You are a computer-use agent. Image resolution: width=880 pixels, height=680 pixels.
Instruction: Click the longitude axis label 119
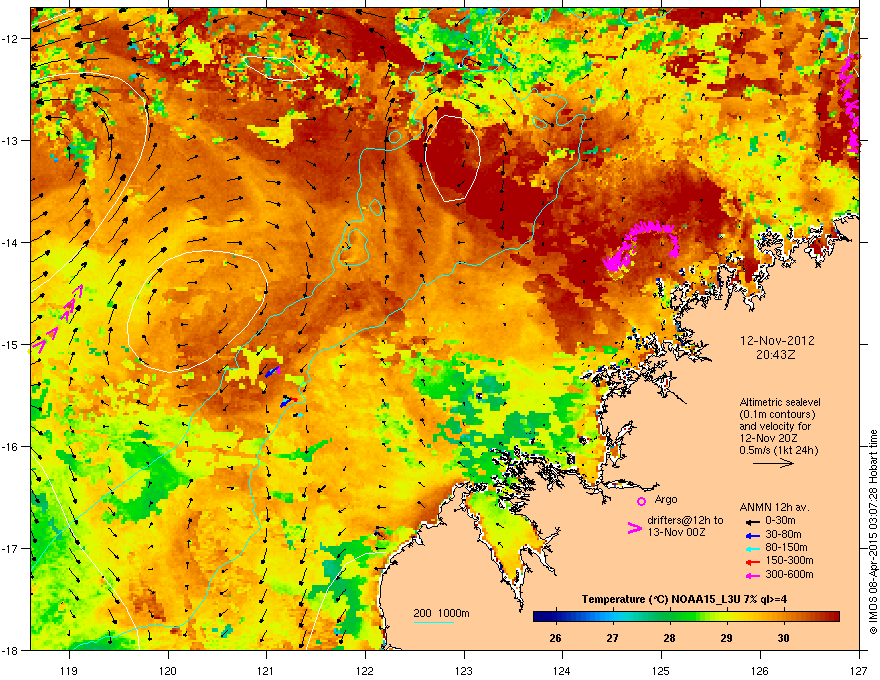point(69,670)
